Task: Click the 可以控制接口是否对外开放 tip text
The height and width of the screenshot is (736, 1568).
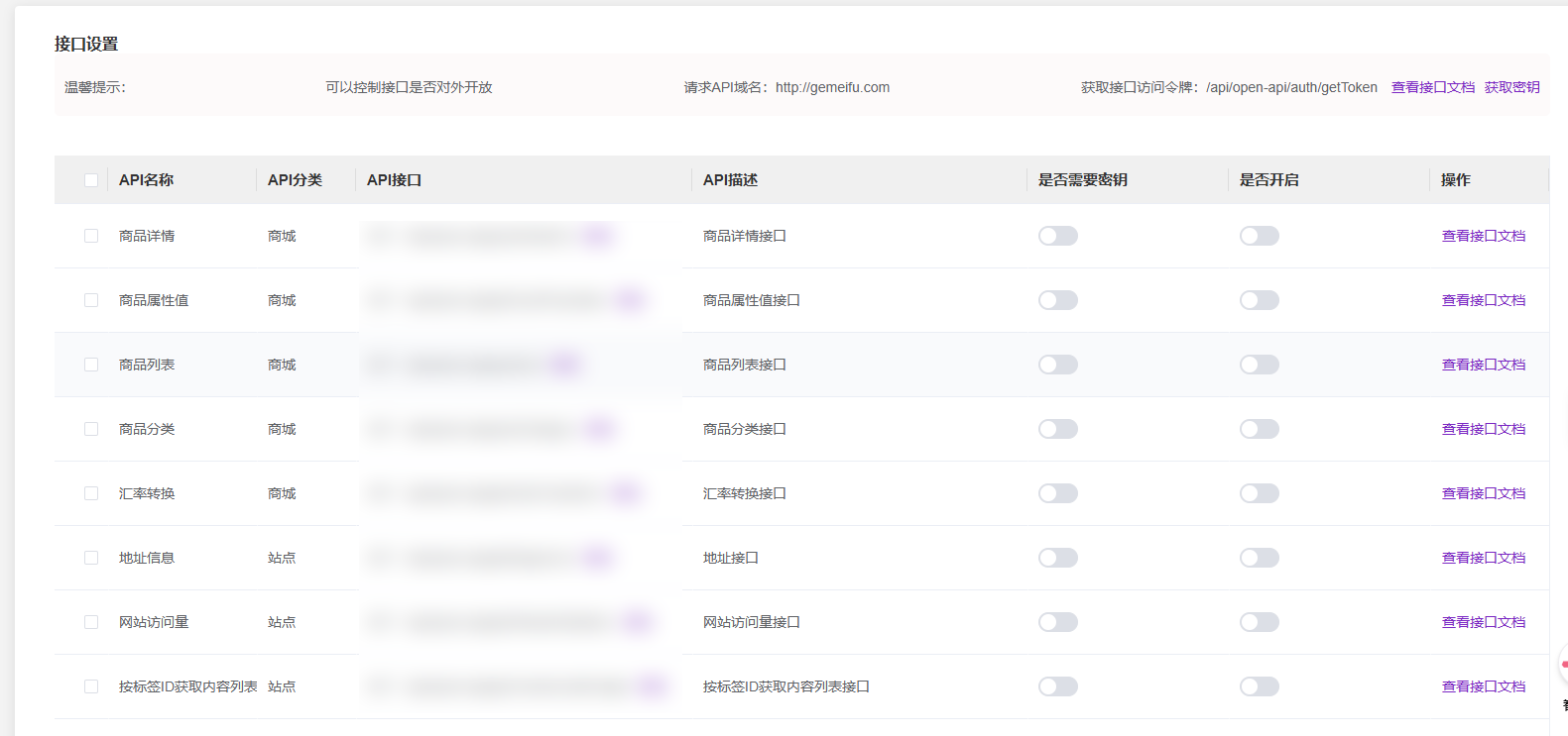Action: click(x=409, y=87)
